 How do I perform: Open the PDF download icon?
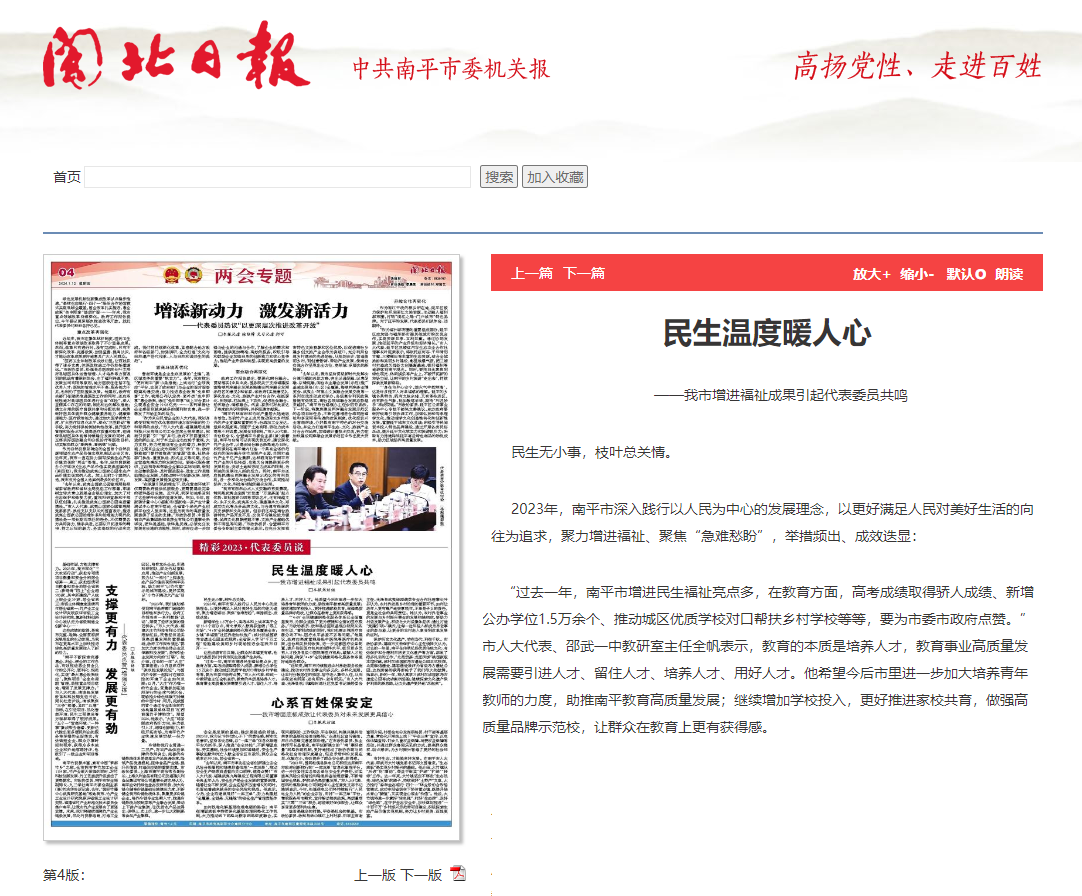pyautogui.click(x=458, y=875)
